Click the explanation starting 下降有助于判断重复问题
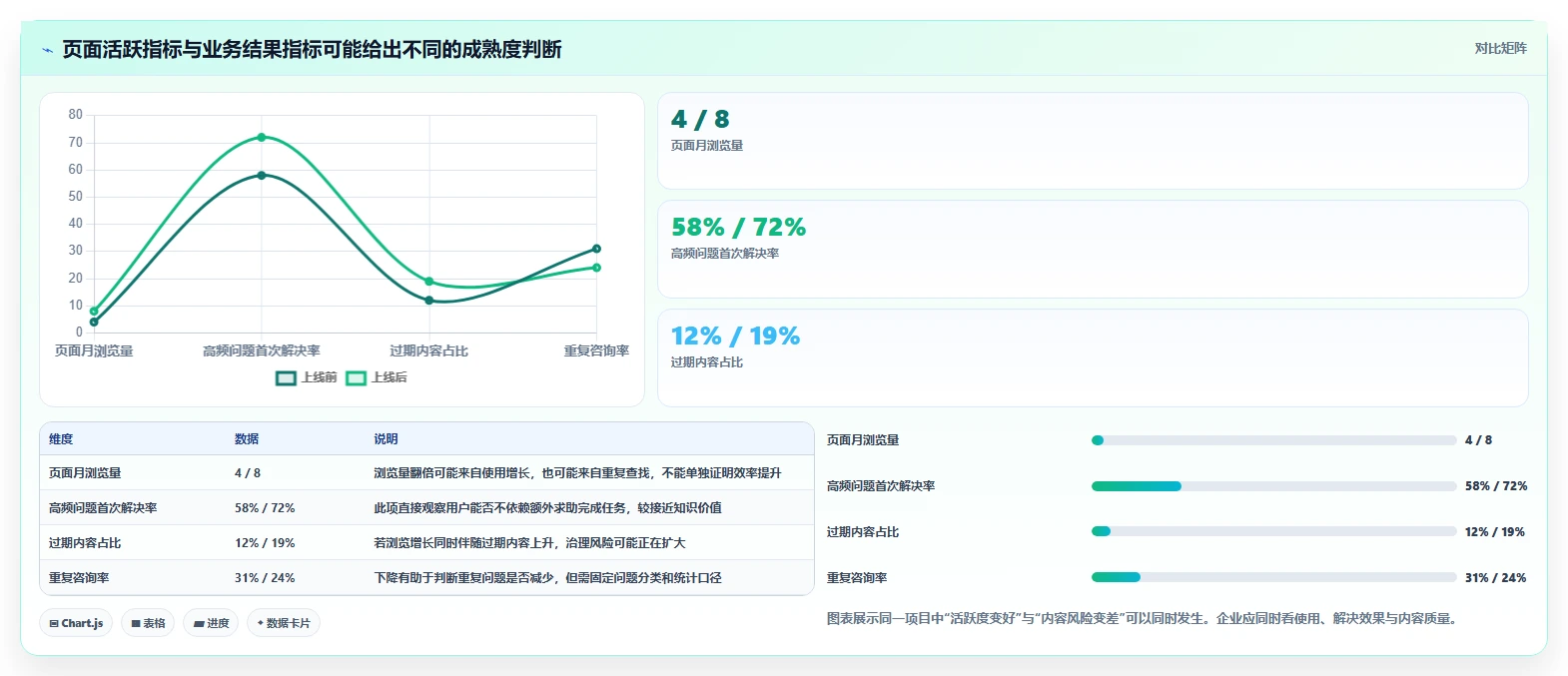This screenshot has width=1568, height=676. (547, 578)
